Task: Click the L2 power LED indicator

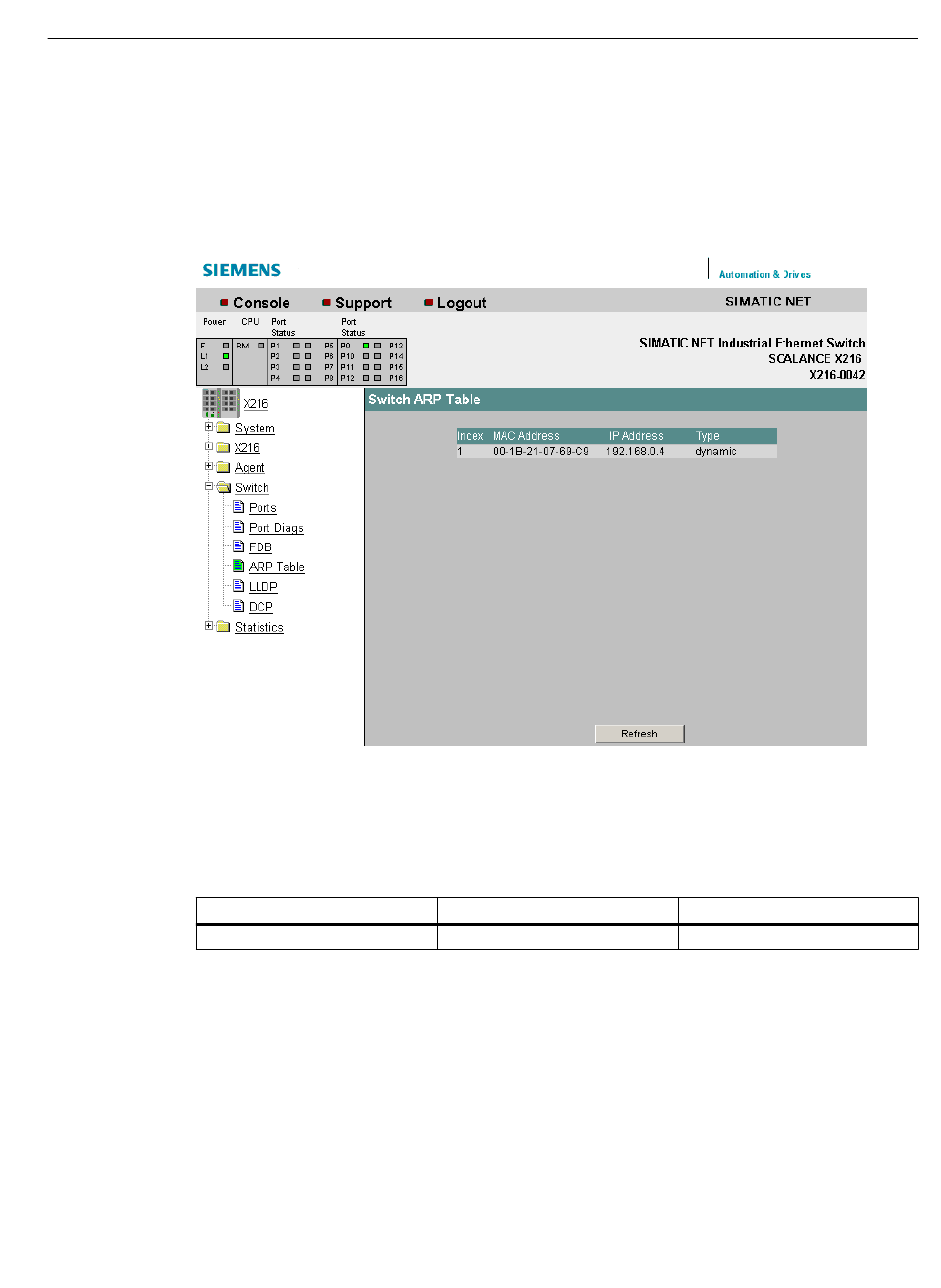Action: point(226,367)
